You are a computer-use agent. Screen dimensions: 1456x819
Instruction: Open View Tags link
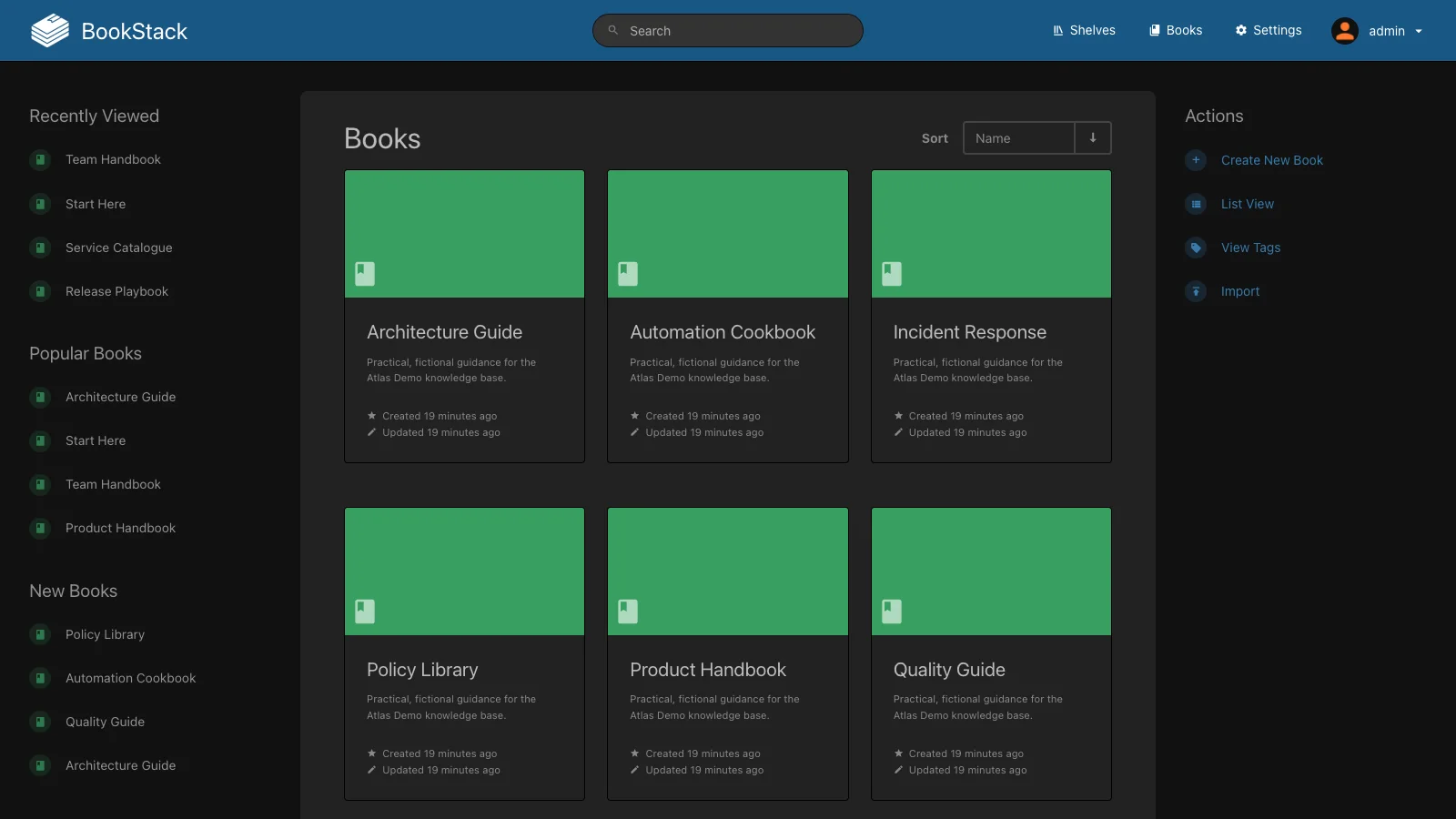[x=1250, y=248]
